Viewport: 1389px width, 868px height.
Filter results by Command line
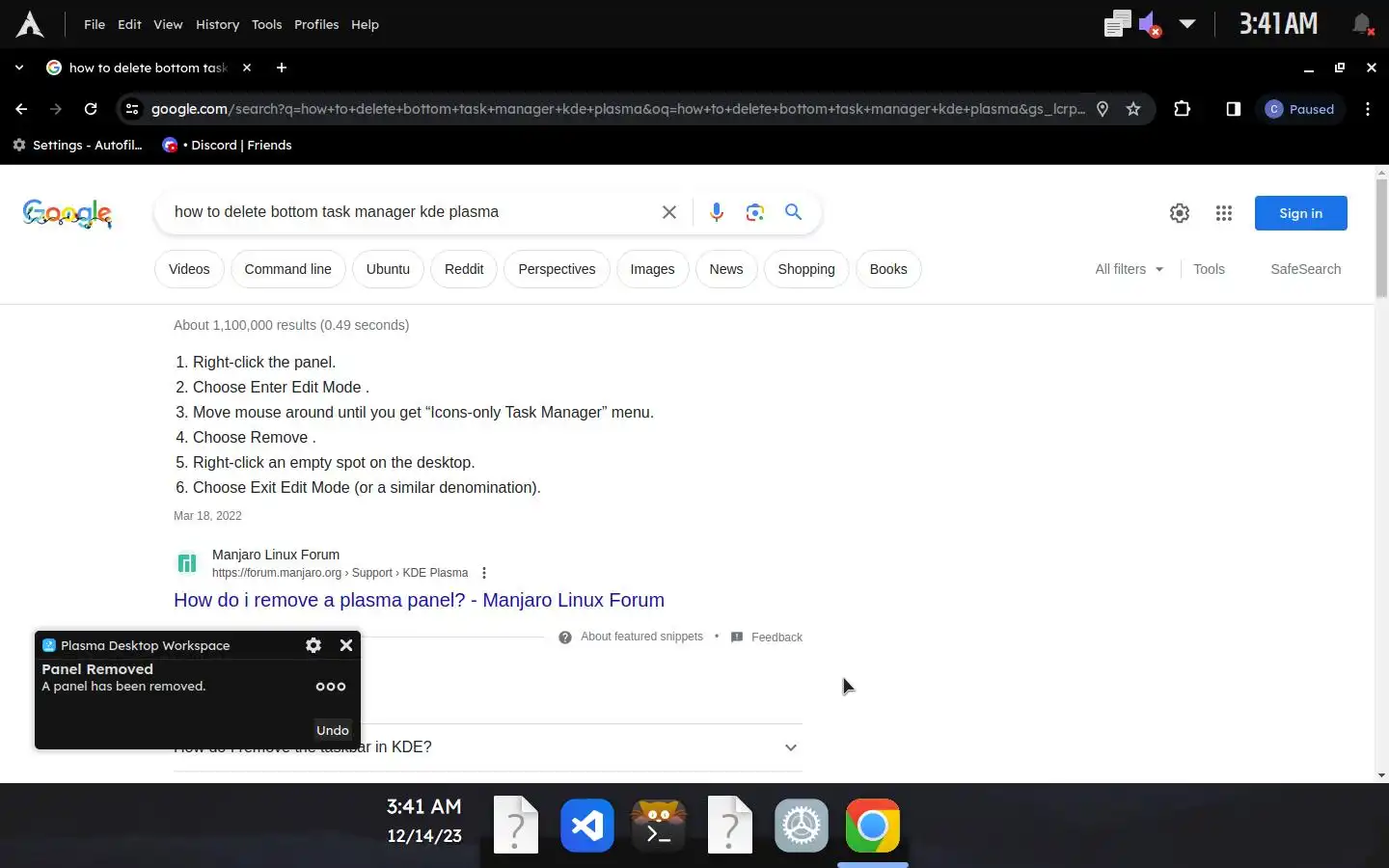click(x=287, y=269)
